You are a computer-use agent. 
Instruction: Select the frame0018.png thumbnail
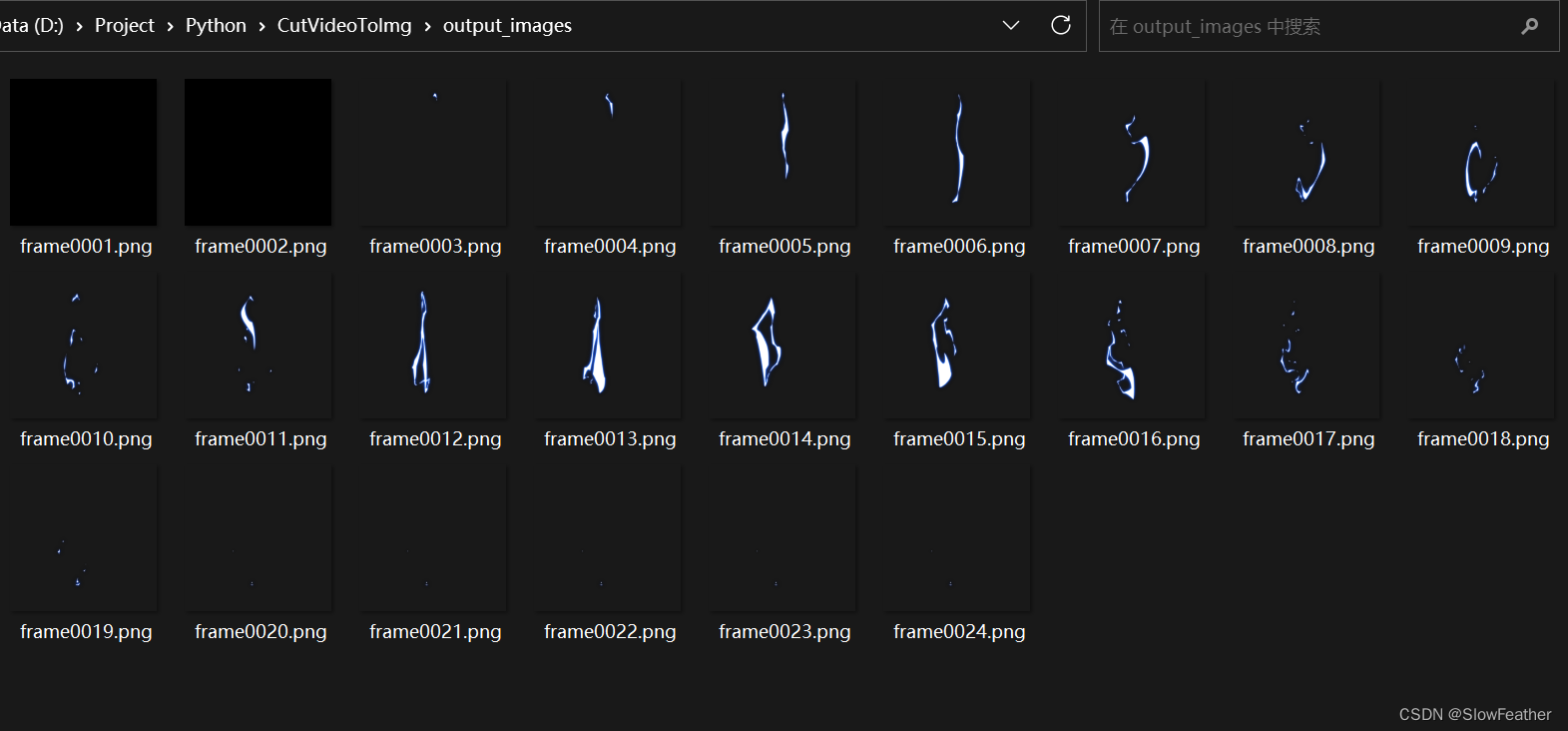click(1480, 345)
